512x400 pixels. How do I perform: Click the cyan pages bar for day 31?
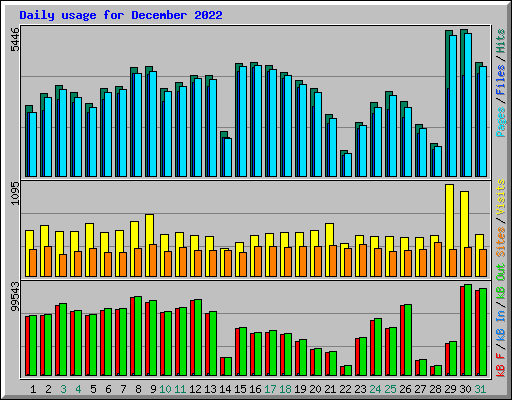pos(483,122)
